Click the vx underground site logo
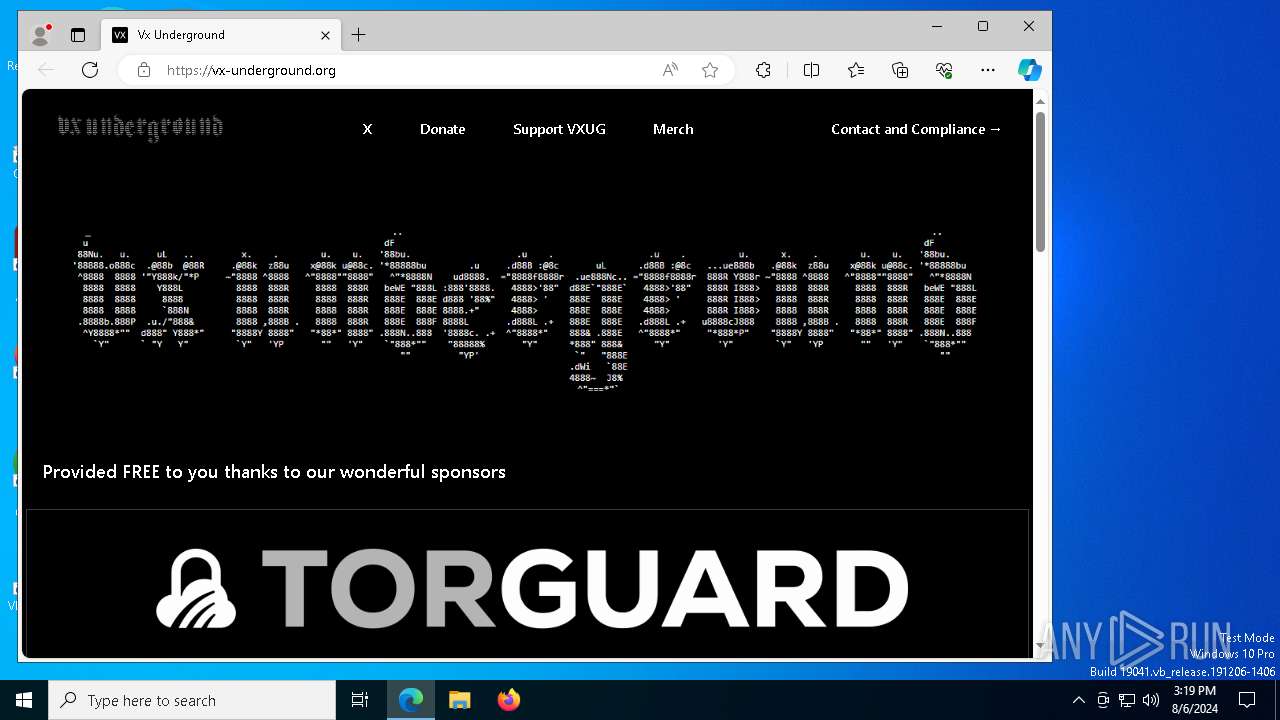This screenshot has width=1280, height=720. pyautogui.click(x=140, y=128)
